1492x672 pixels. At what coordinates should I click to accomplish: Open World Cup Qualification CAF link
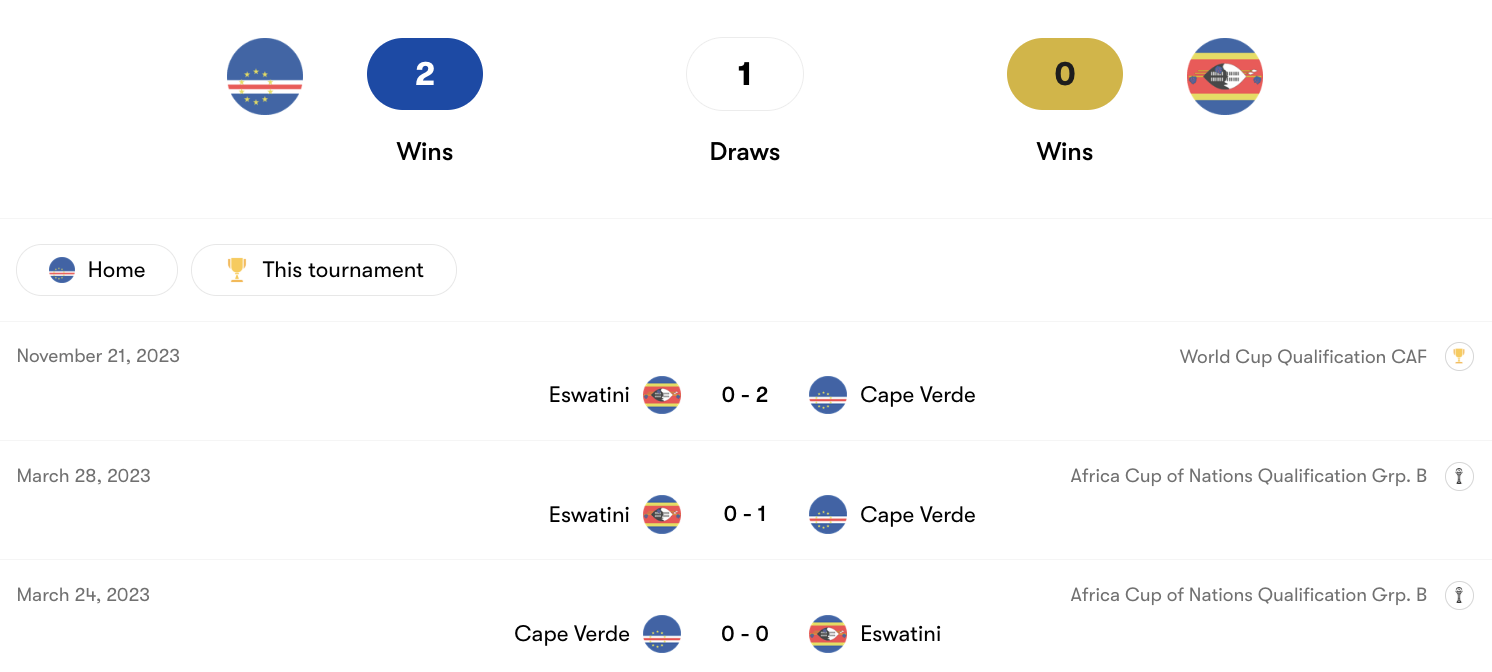point(1302,357)
